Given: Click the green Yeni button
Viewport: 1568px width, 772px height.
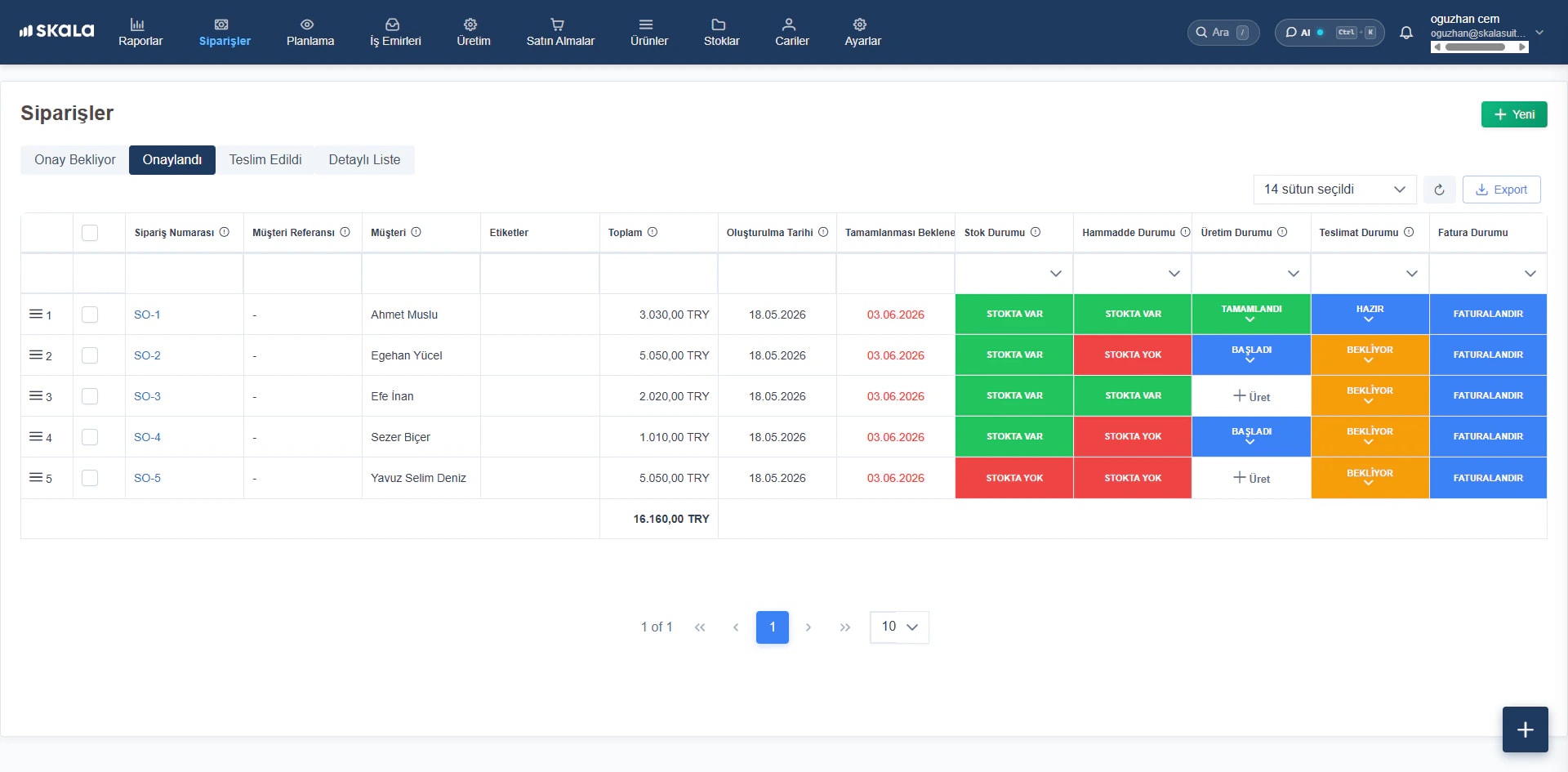Looking at the screenshot, I should [x=1514, y=114].
